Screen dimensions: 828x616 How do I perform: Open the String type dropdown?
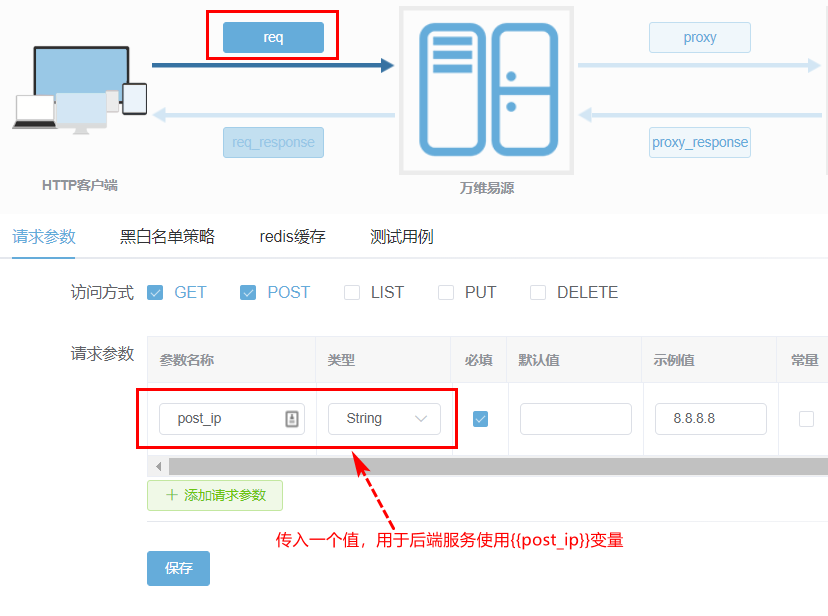(384, 419)
